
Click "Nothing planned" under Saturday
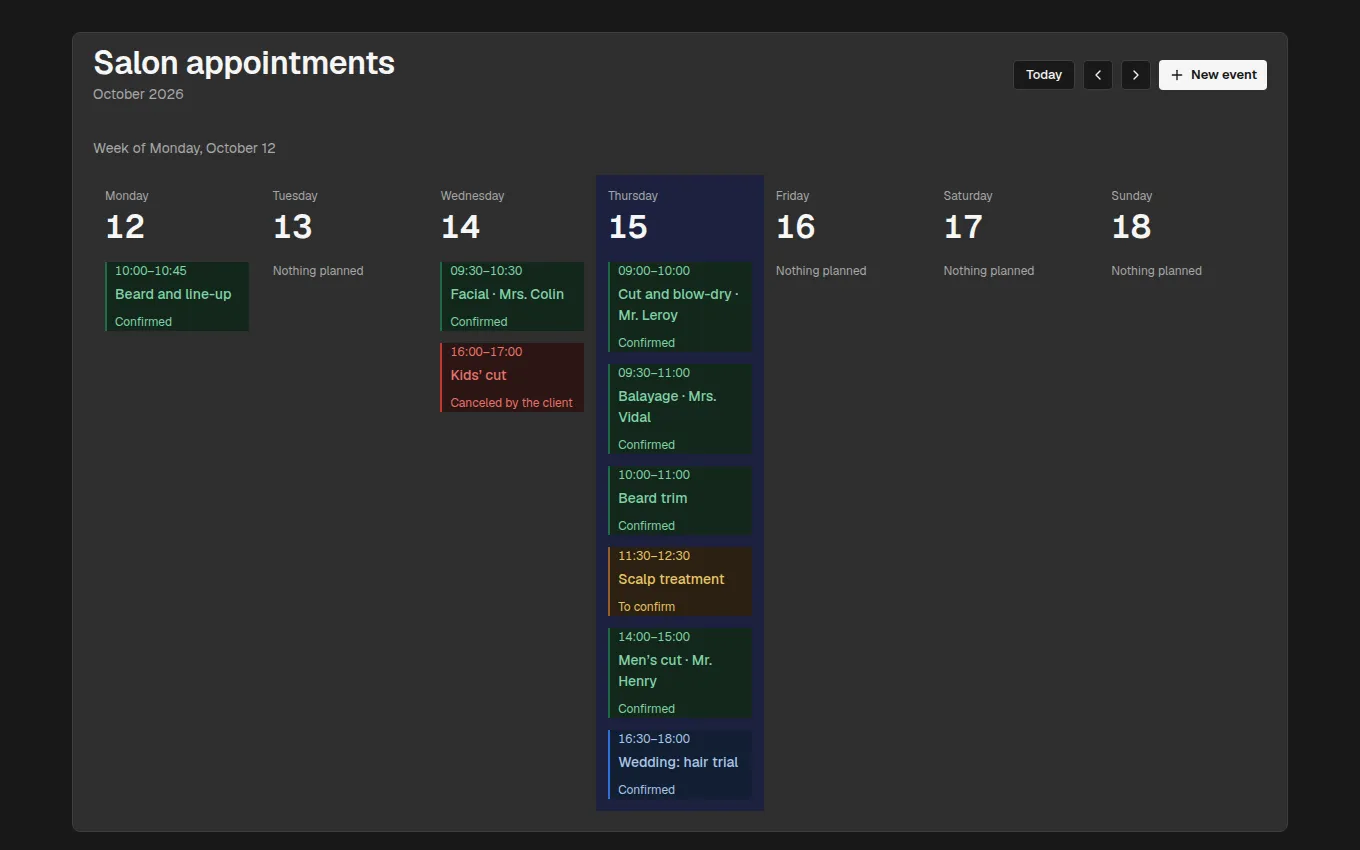[989, 271]
